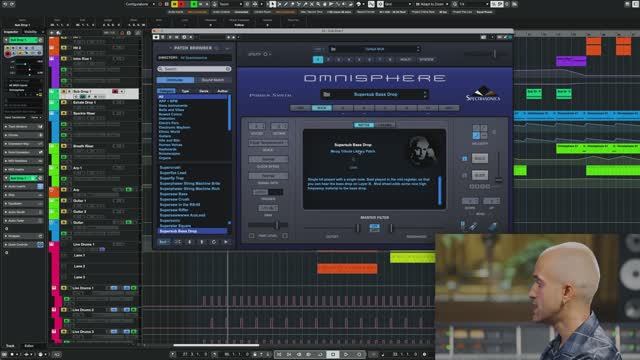640x360 pixels.
Task: Step to previous patch with up arrow
Action: (x=202, y=242)
